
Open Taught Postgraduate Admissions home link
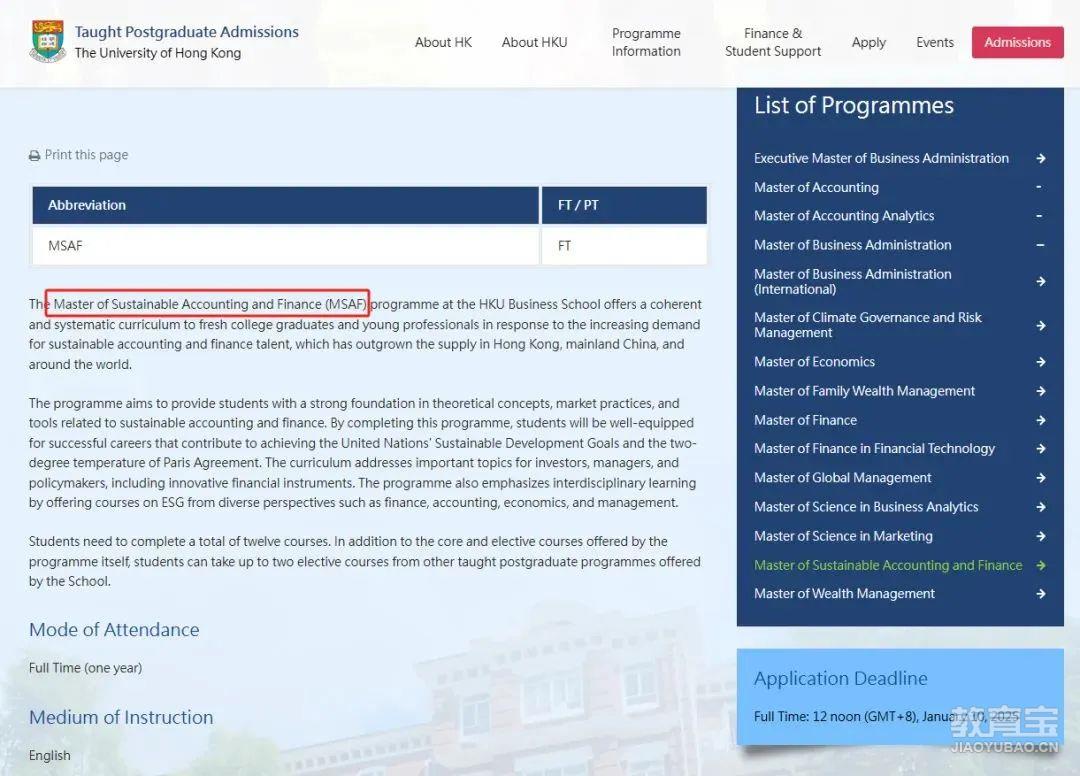[x=187, y=32]
